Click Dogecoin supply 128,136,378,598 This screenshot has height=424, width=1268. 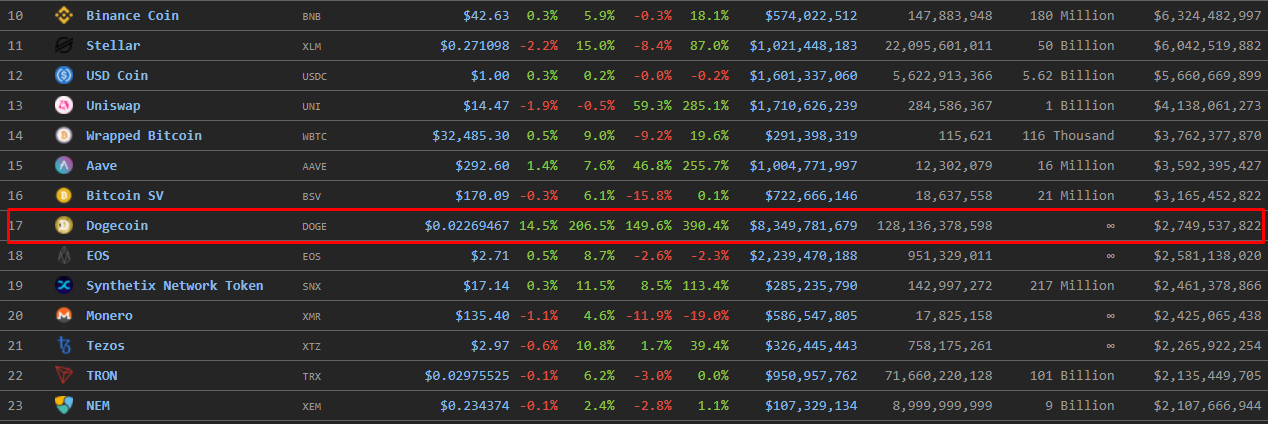click(935, 226)
